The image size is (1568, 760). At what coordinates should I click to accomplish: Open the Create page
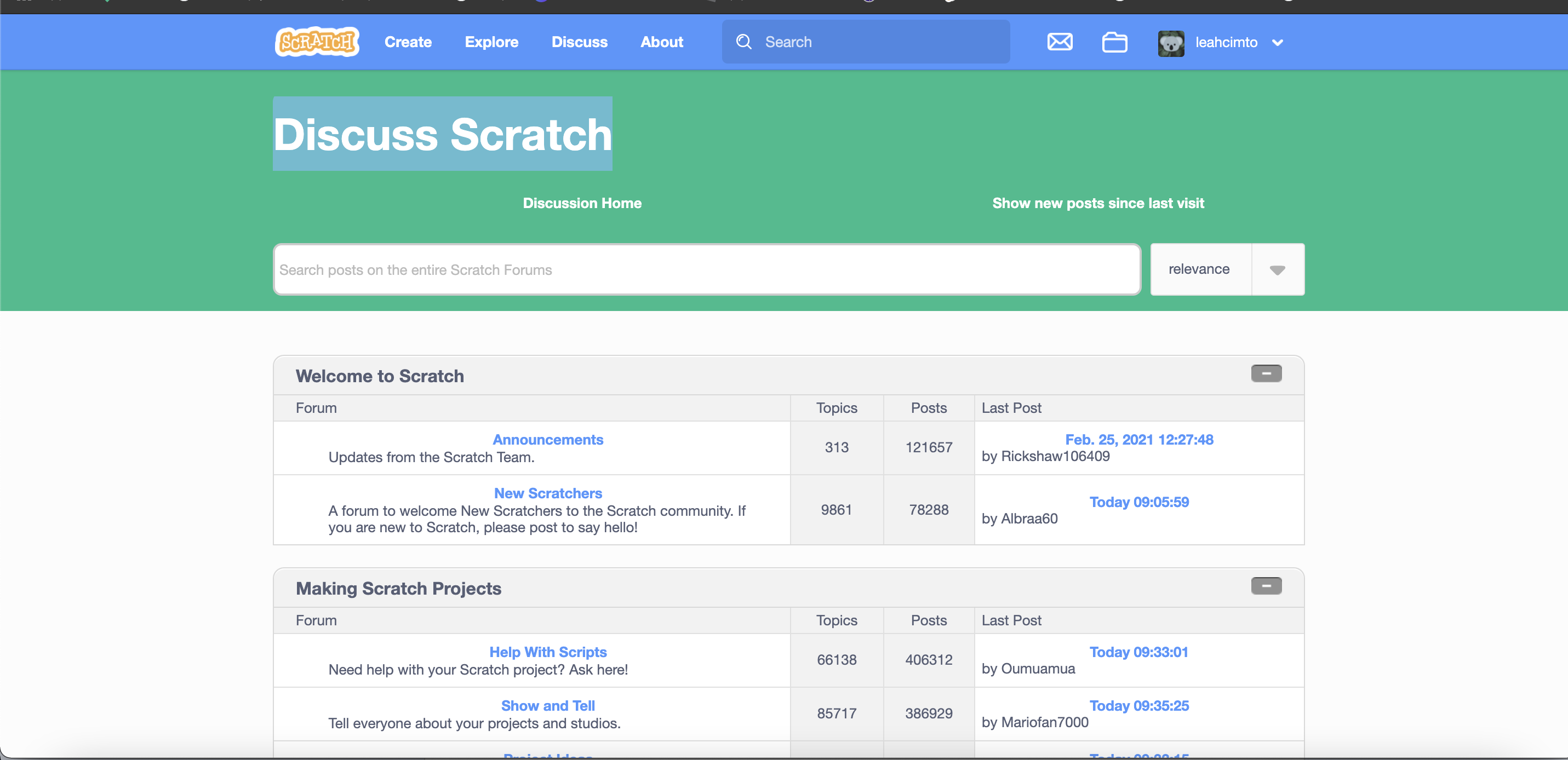(408, 42)
